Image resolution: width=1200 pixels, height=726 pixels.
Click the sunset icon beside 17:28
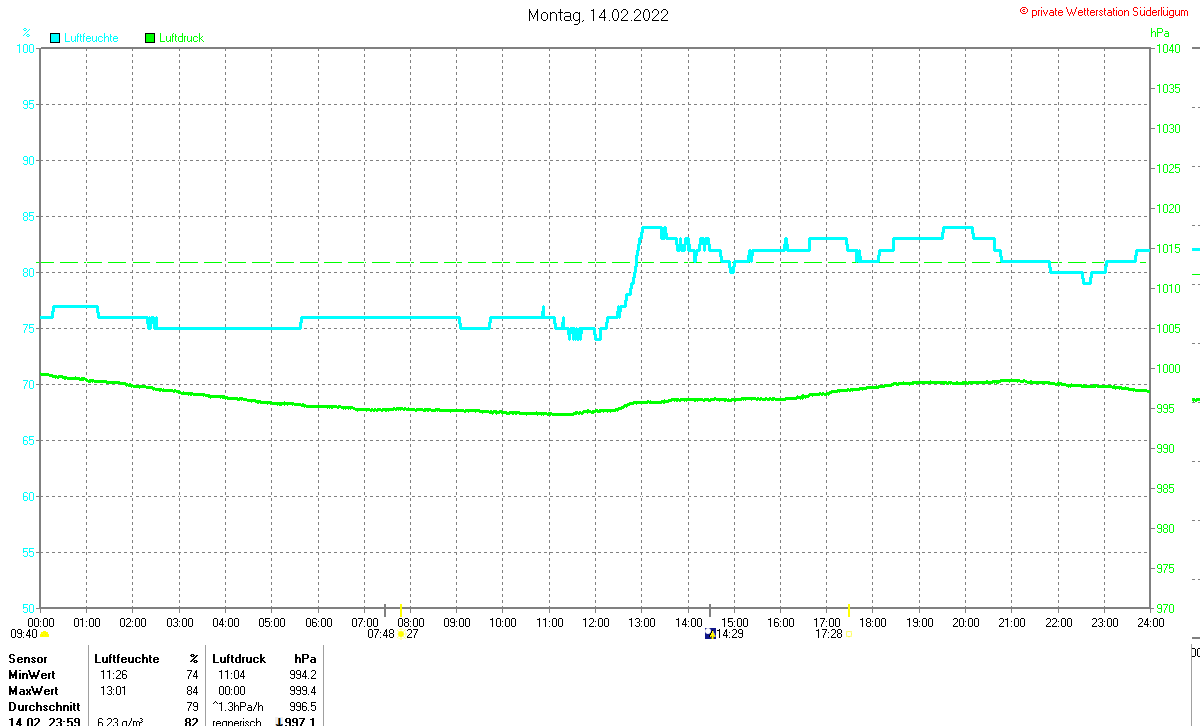click(847, 634)
